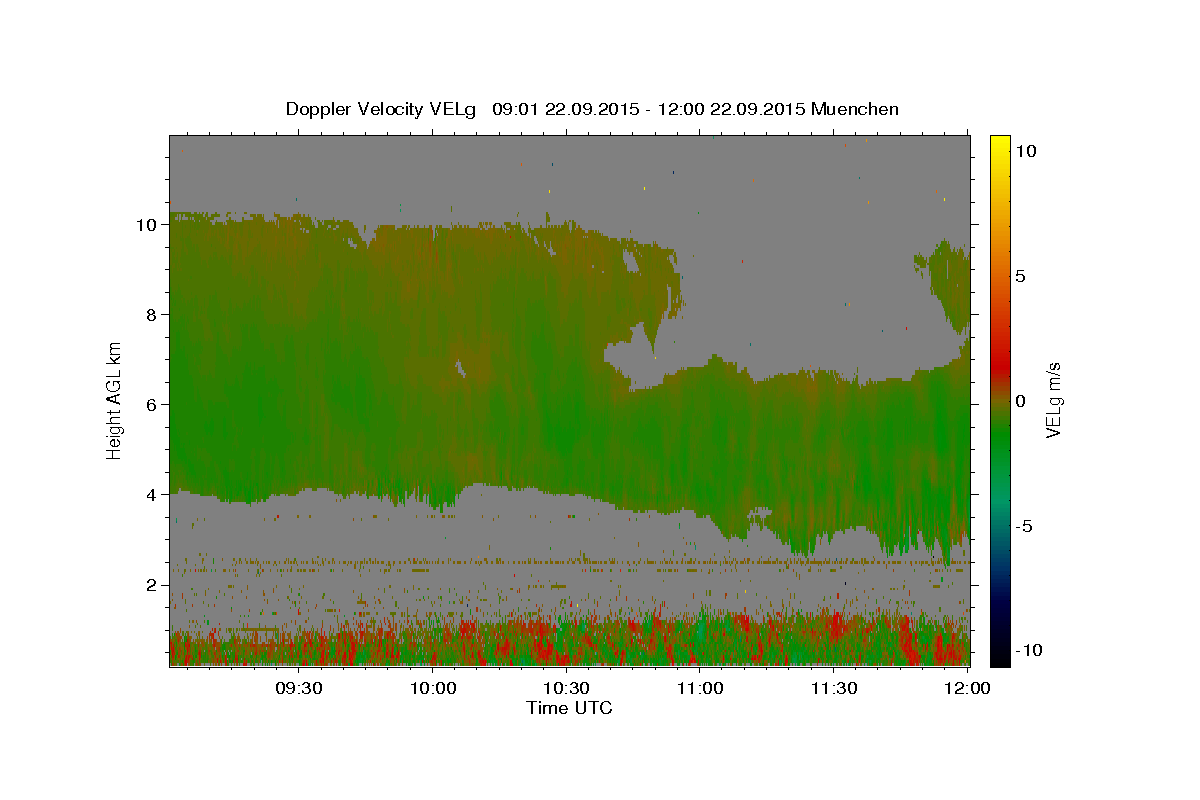Click the 10 km height tick label

pyautogui.click(x=145, y=224)
